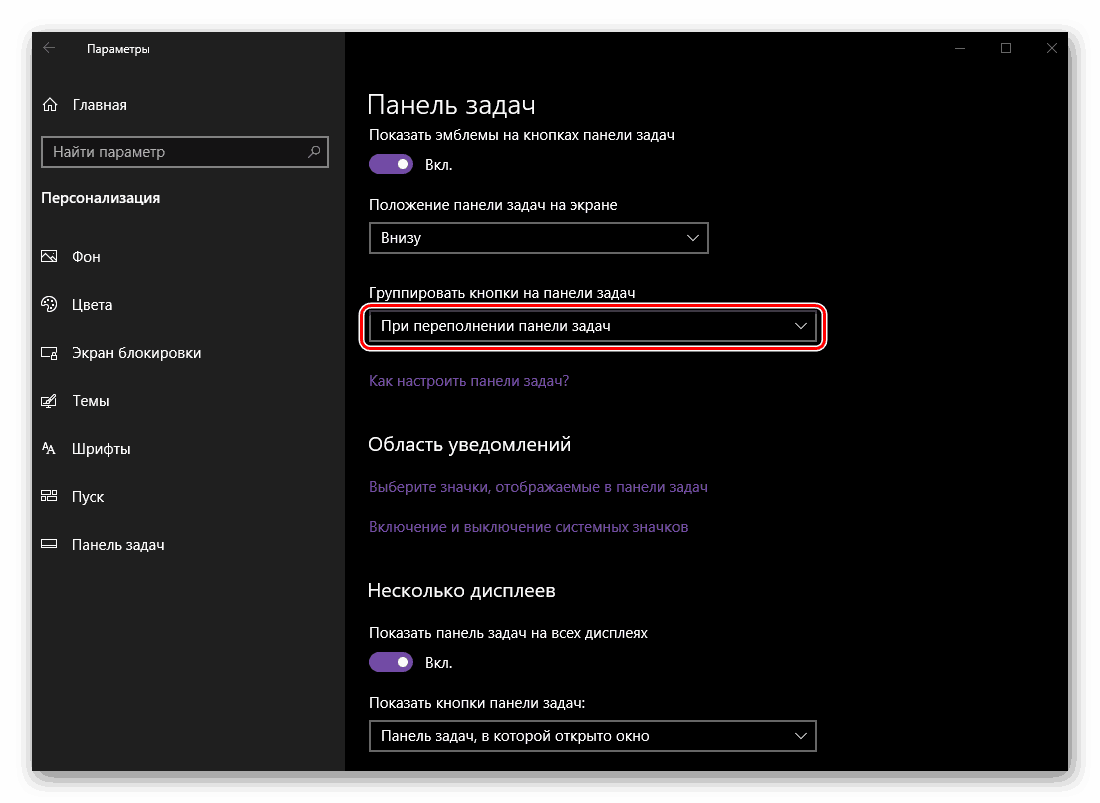Click the taskbar icon beside Панель задач

click(x=49, y=544)
